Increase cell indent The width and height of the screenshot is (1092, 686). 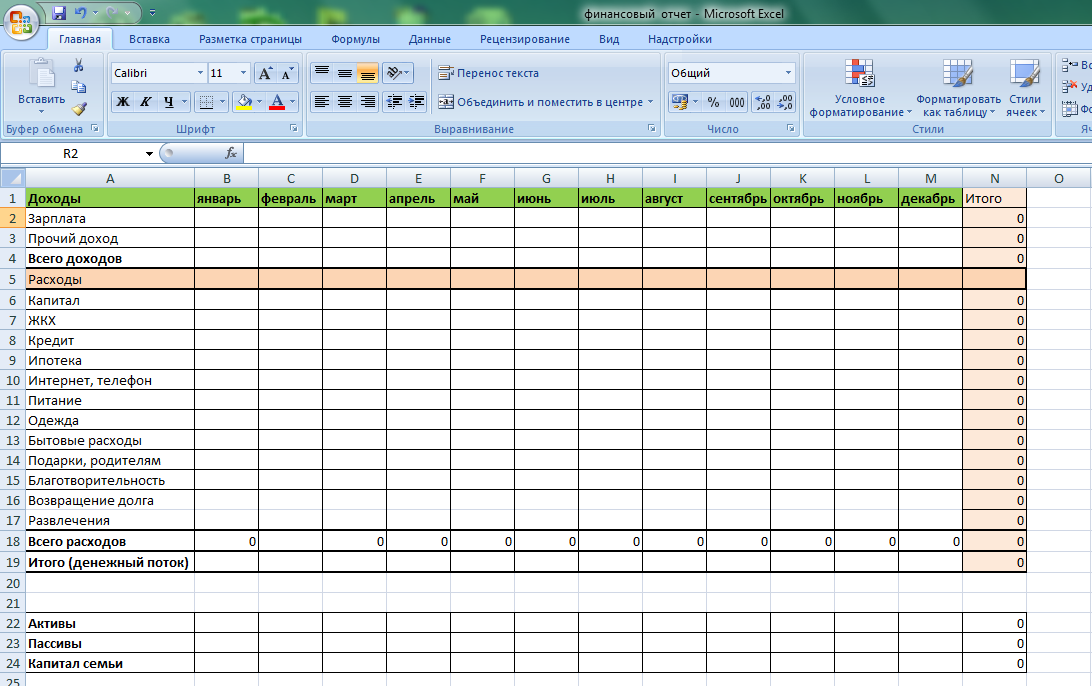(416, 102)
